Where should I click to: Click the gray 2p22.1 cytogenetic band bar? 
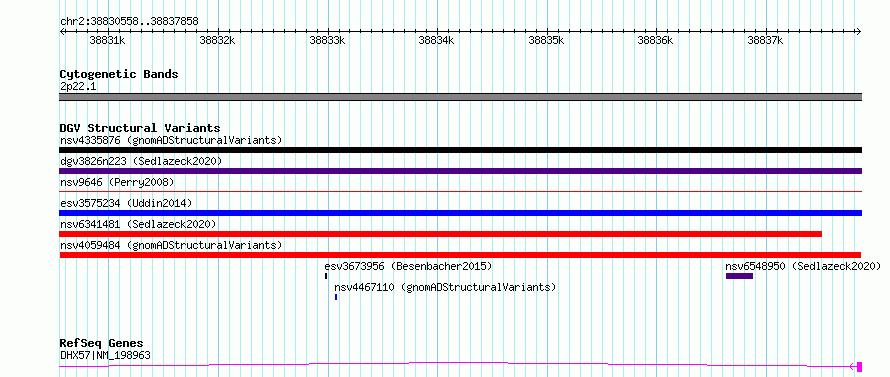460,97
